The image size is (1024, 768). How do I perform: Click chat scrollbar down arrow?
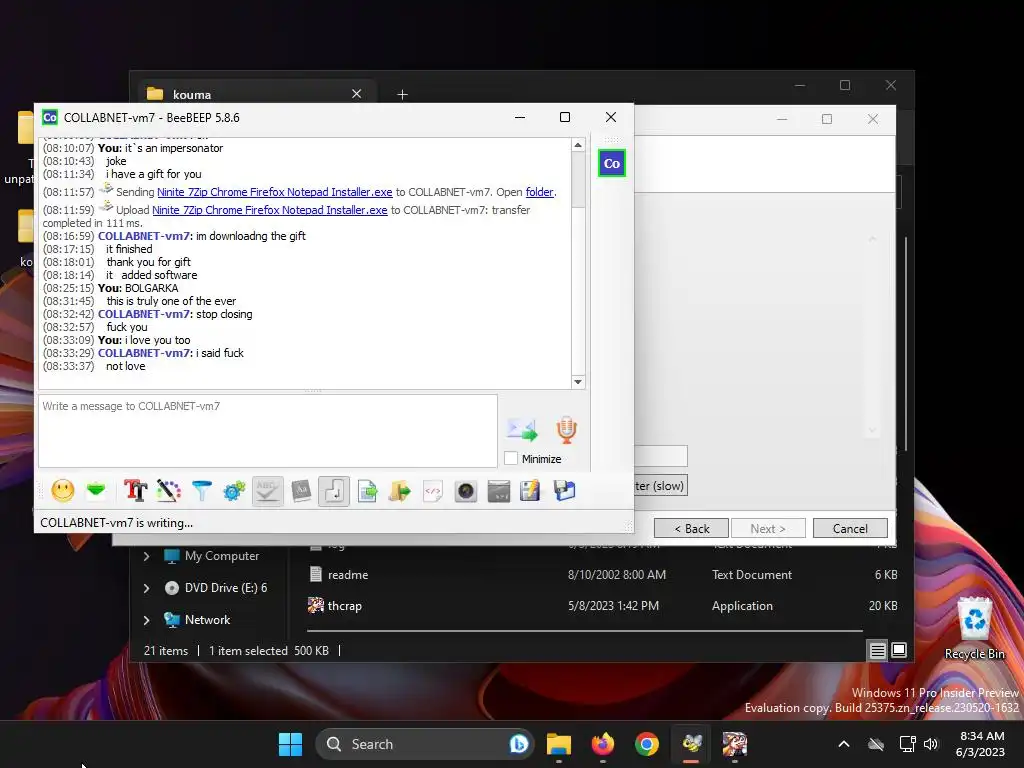coord(578,382)
